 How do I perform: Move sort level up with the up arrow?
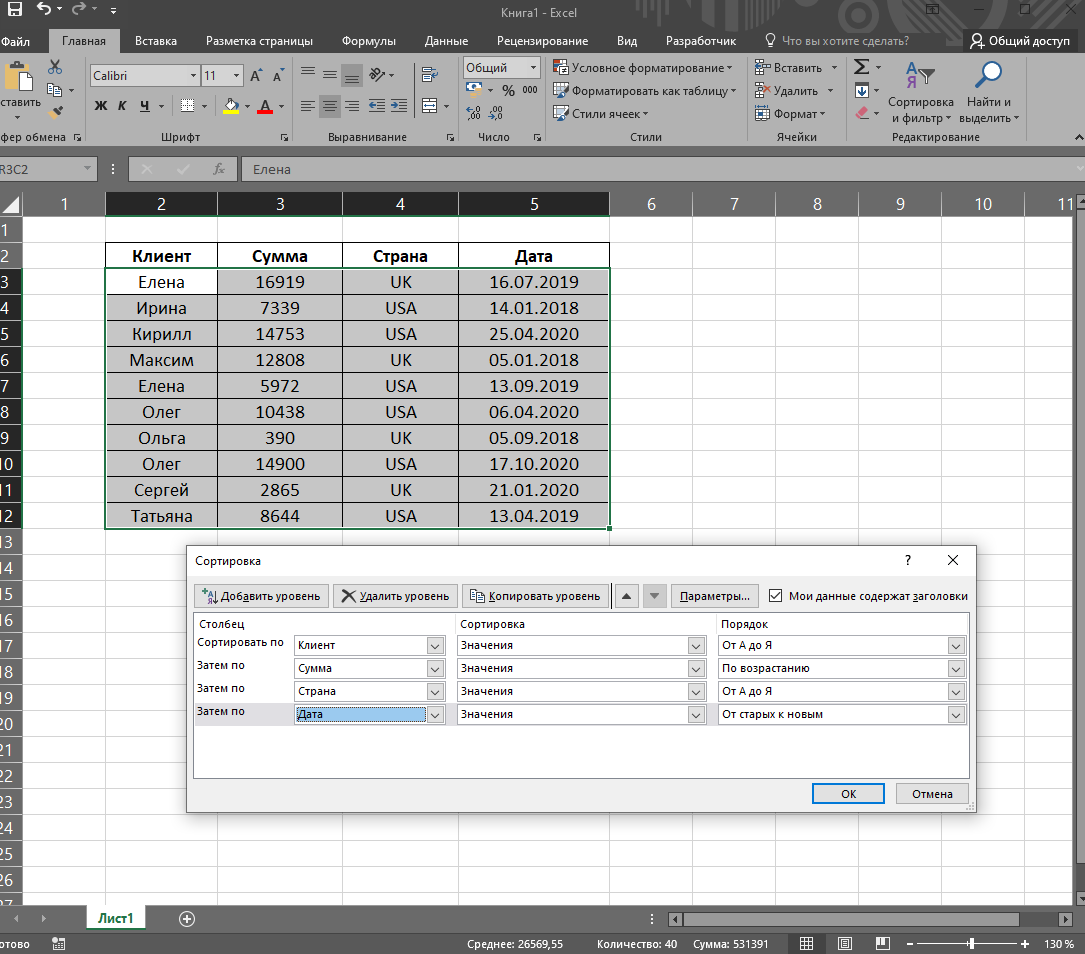click(627, 596)
